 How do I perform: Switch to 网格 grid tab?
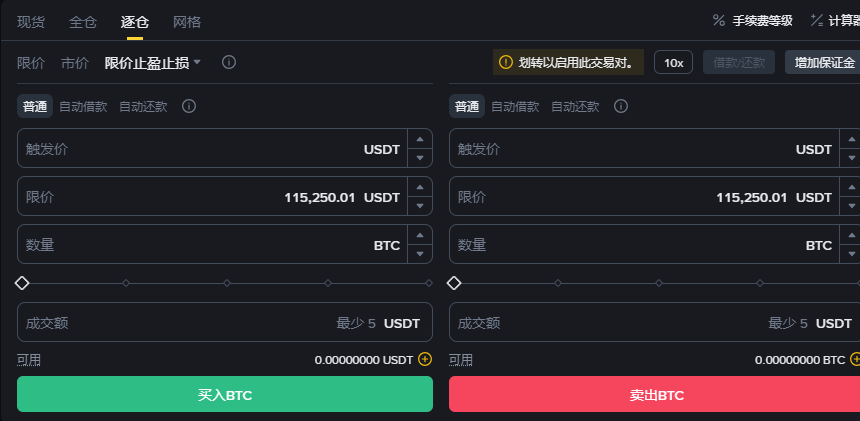(187, 22)
